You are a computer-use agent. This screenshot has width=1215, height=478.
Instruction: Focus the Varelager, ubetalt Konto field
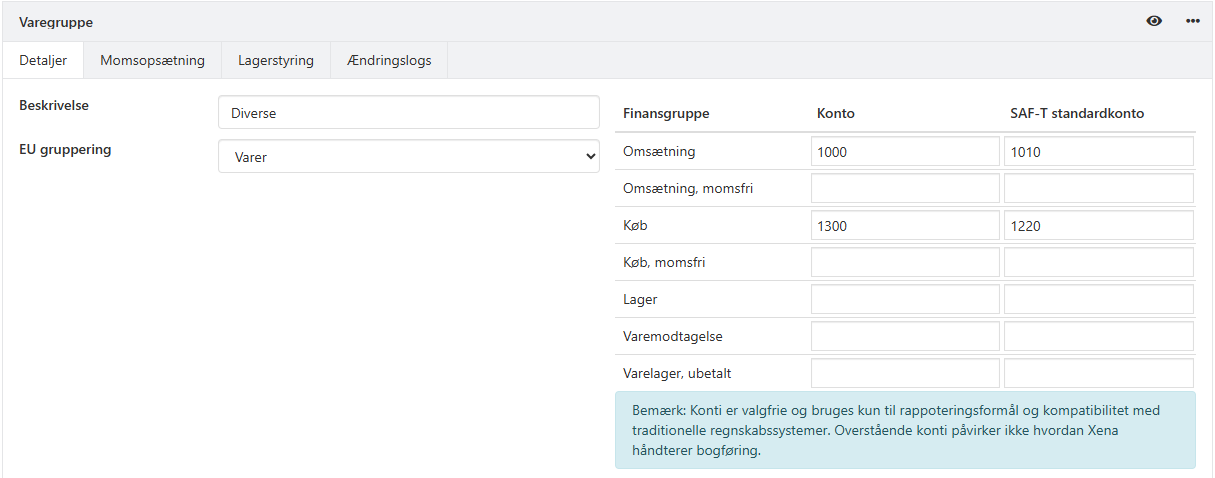click(x=905, y=374)
